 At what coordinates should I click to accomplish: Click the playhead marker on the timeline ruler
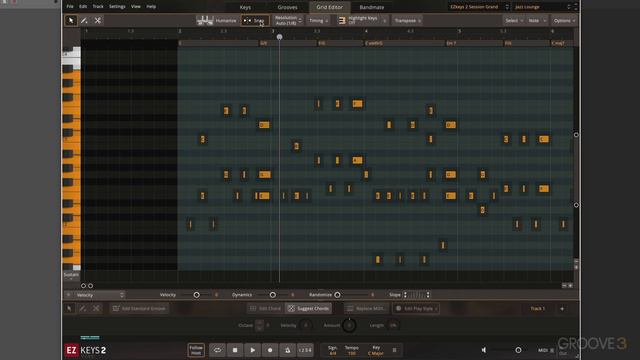(x=279, y=37)
